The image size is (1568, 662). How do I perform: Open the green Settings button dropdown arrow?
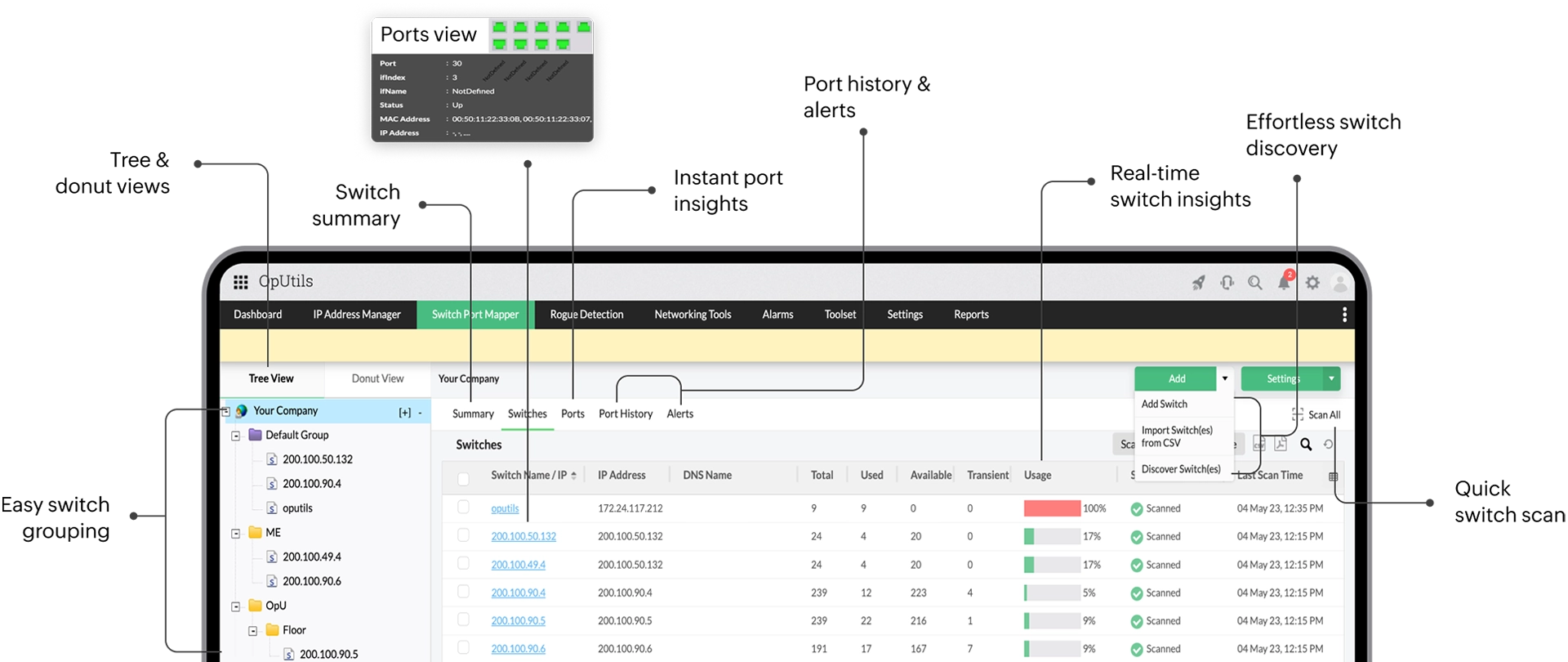[1331, 378]
